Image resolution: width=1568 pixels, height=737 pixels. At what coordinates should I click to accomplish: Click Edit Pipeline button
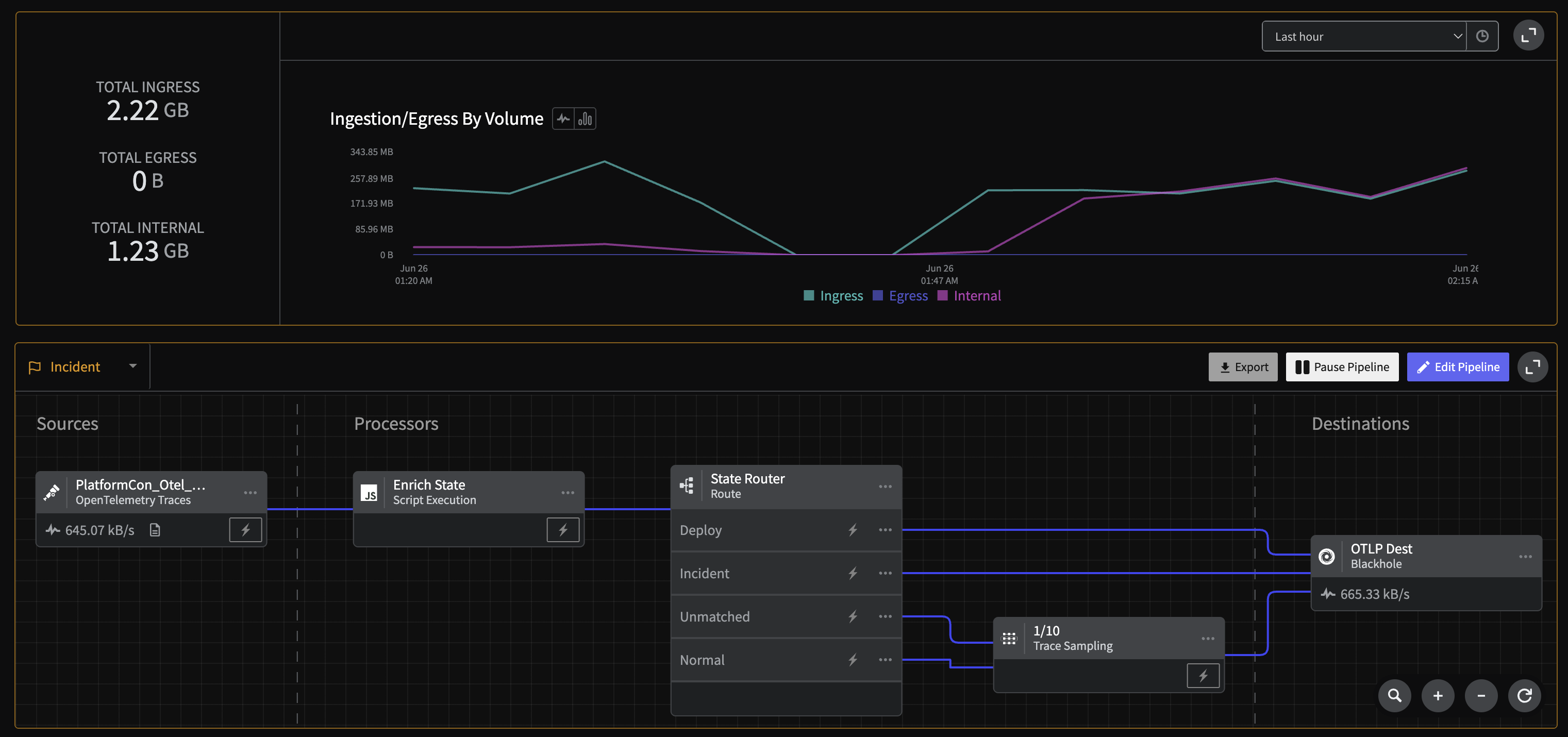coord(1457,367)
